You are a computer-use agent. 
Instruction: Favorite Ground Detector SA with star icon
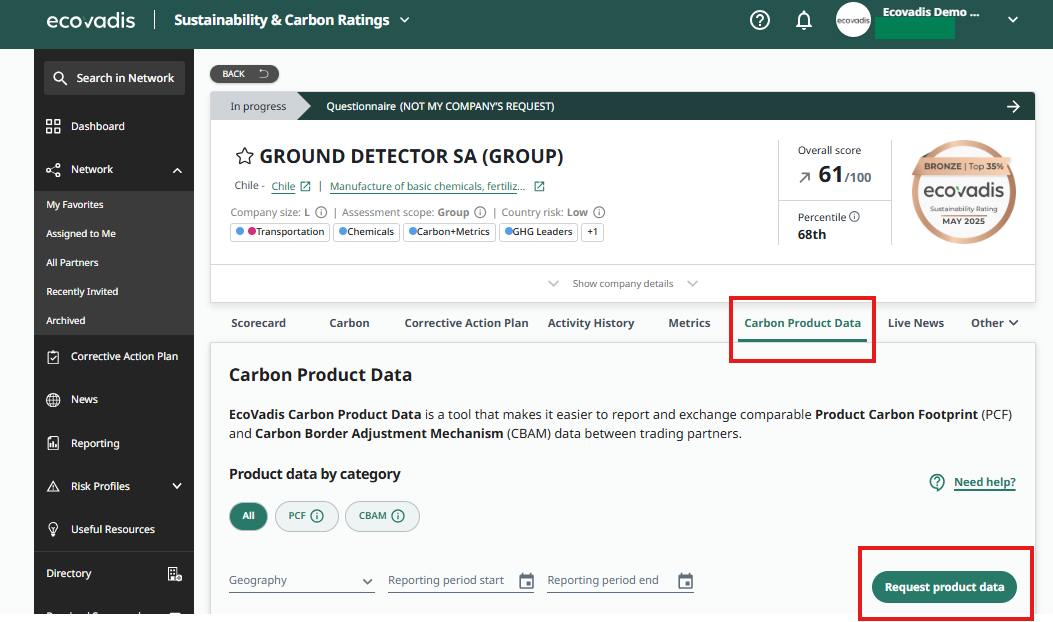point(244,157)
